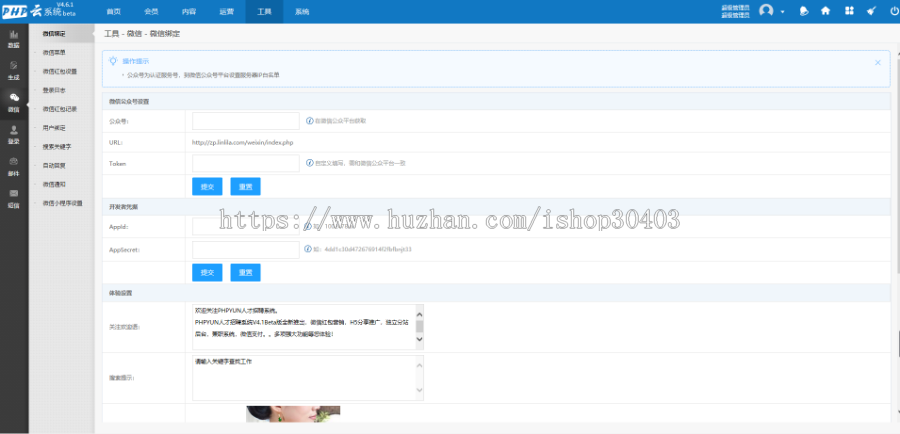Click the scrollbar thumb in 关注欢迎语 textarea
The height and width of the screenshot is (434, 900).
coord(420,326)
